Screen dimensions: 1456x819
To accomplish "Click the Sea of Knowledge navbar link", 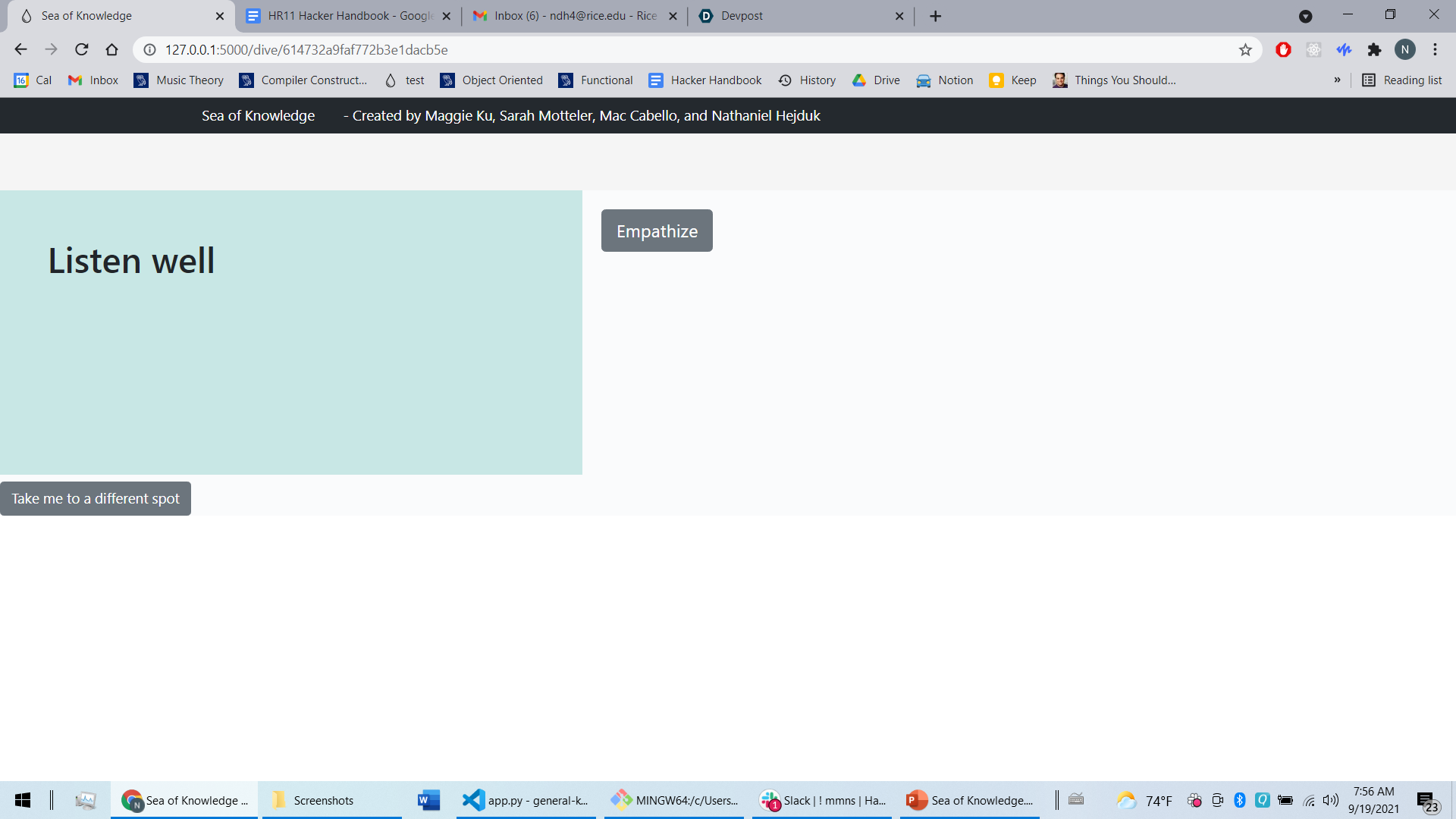I will (x=258, y=116).
